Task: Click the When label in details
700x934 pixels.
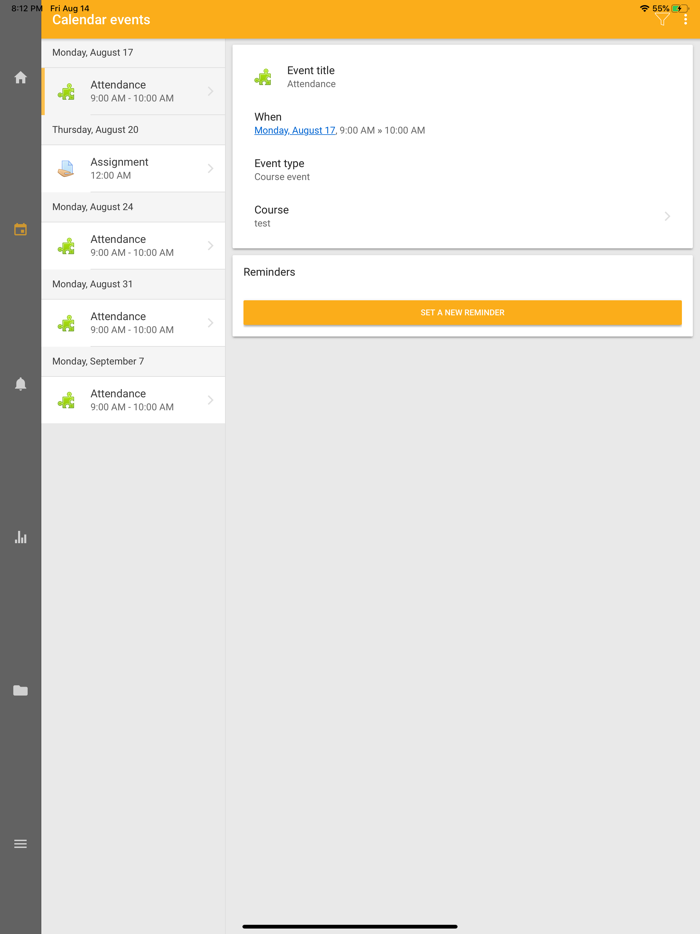Action: pyautogui.click(x=268, y=117)
